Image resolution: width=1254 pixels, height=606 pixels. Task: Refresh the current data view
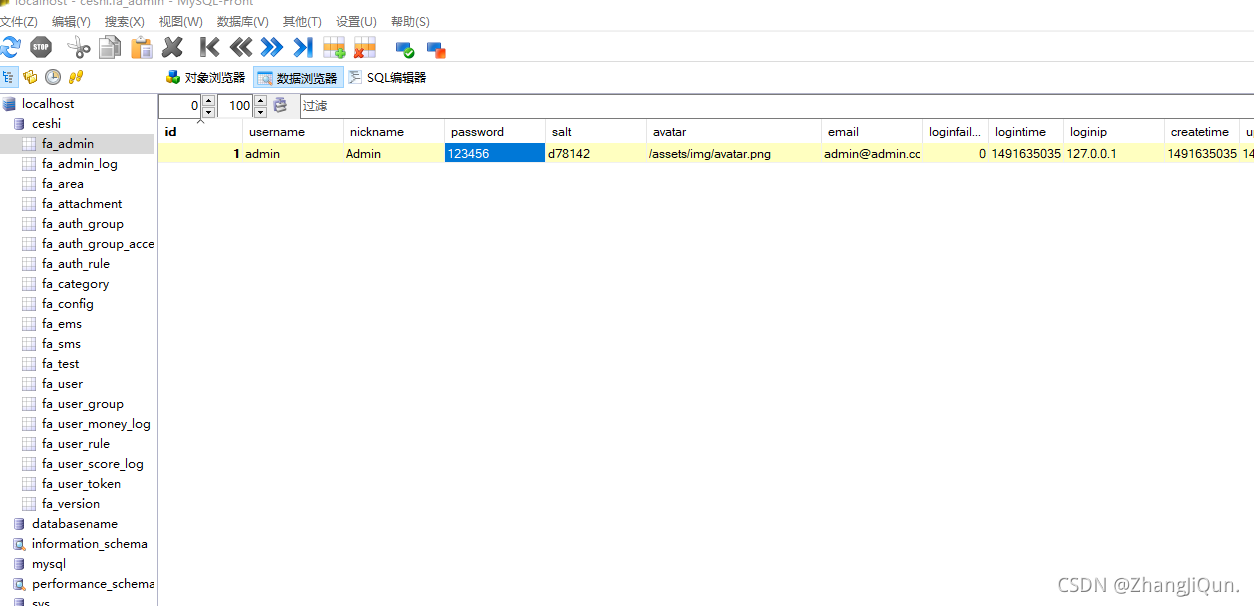(12, 47)
